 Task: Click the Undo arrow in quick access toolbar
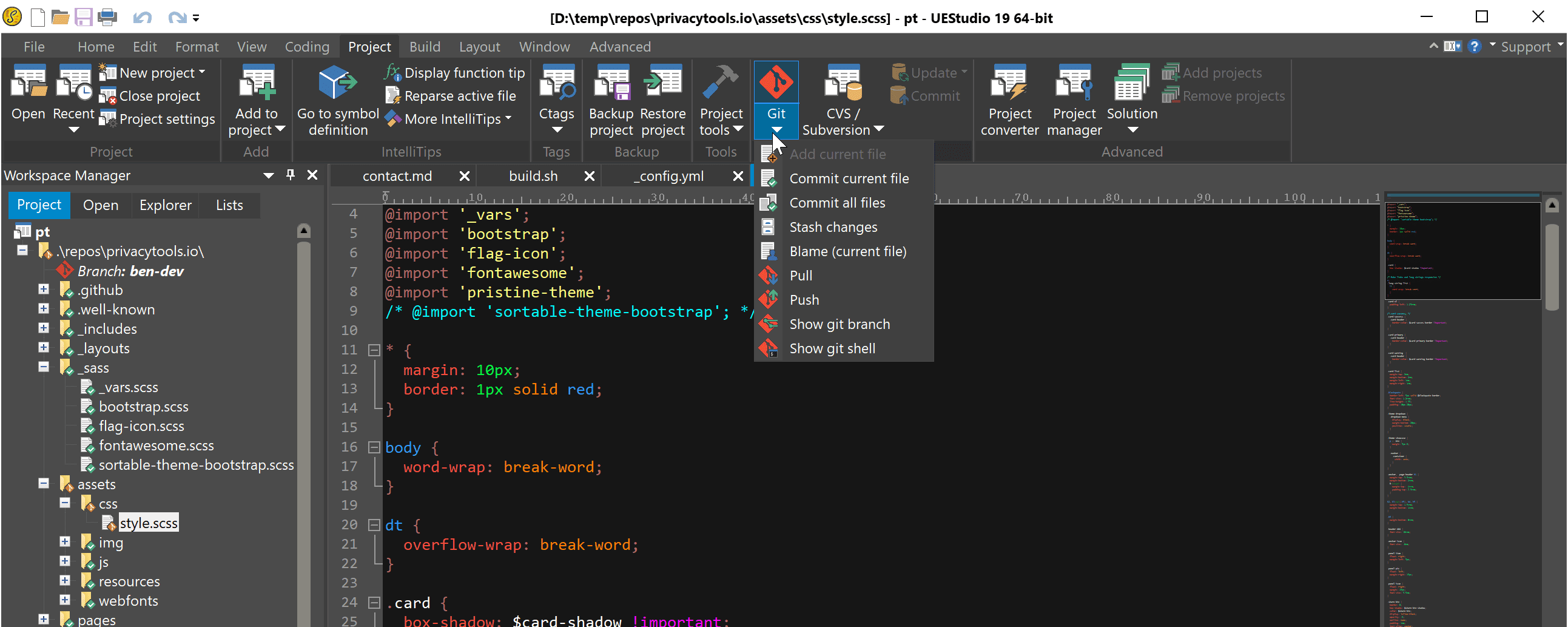[143, 18]
